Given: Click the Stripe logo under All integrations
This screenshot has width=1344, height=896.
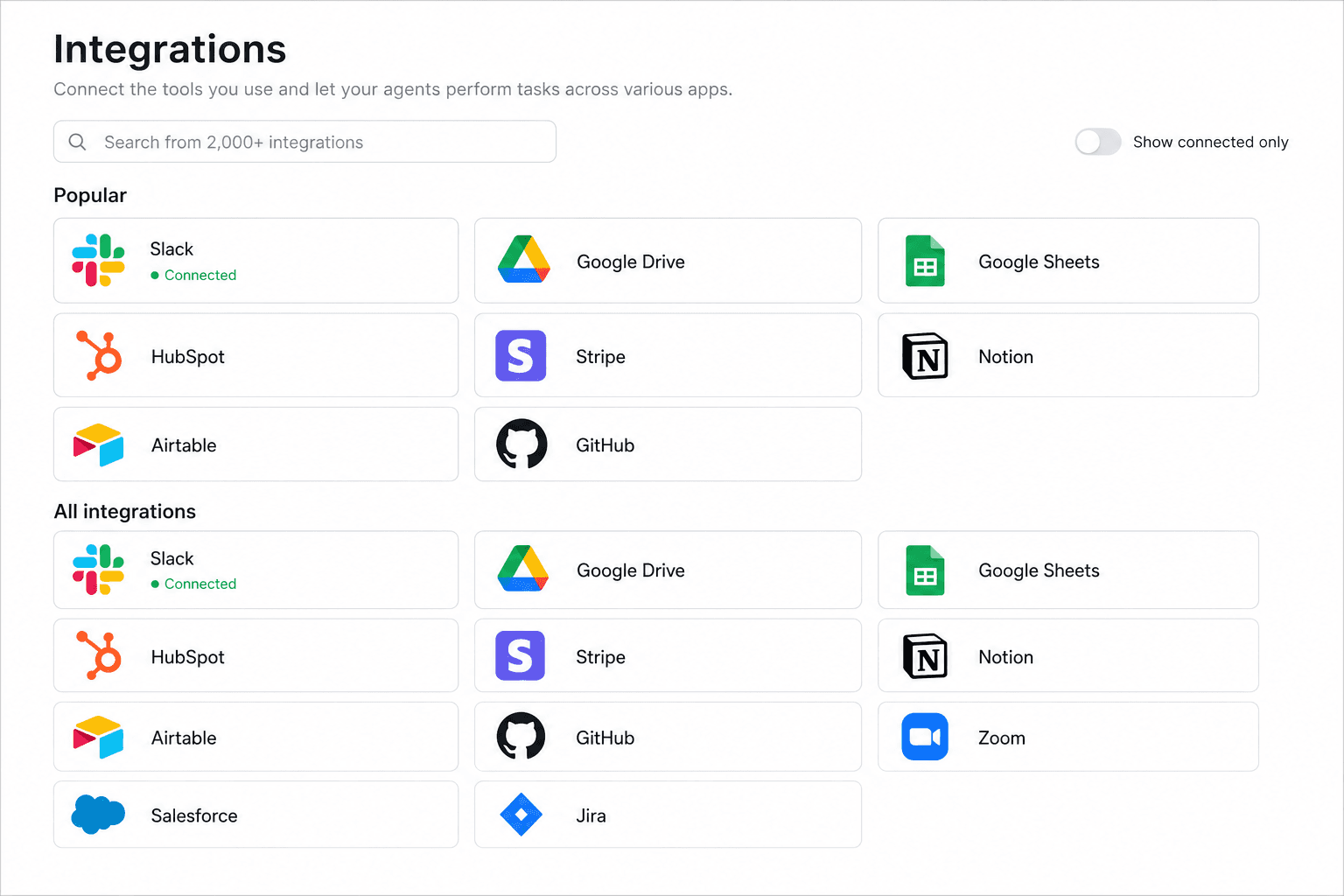Looking at the screenshot, I should pyautogui.click(x=520, y=655).
